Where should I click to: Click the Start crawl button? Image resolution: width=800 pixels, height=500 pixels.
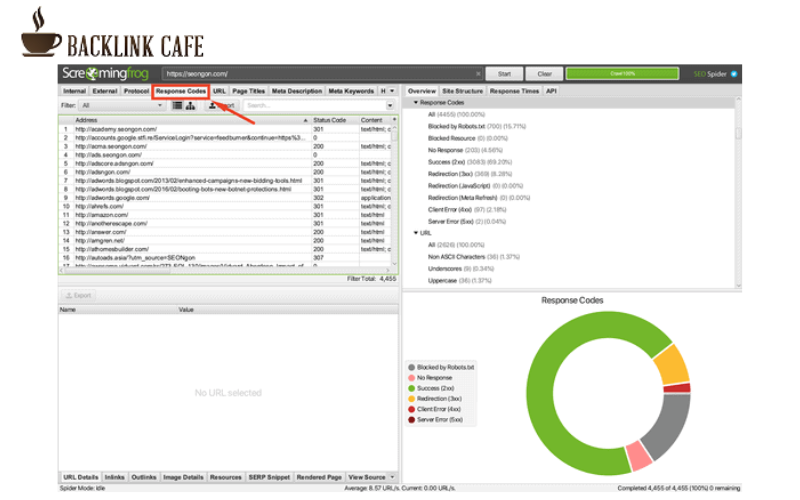[x=504, y=74]
